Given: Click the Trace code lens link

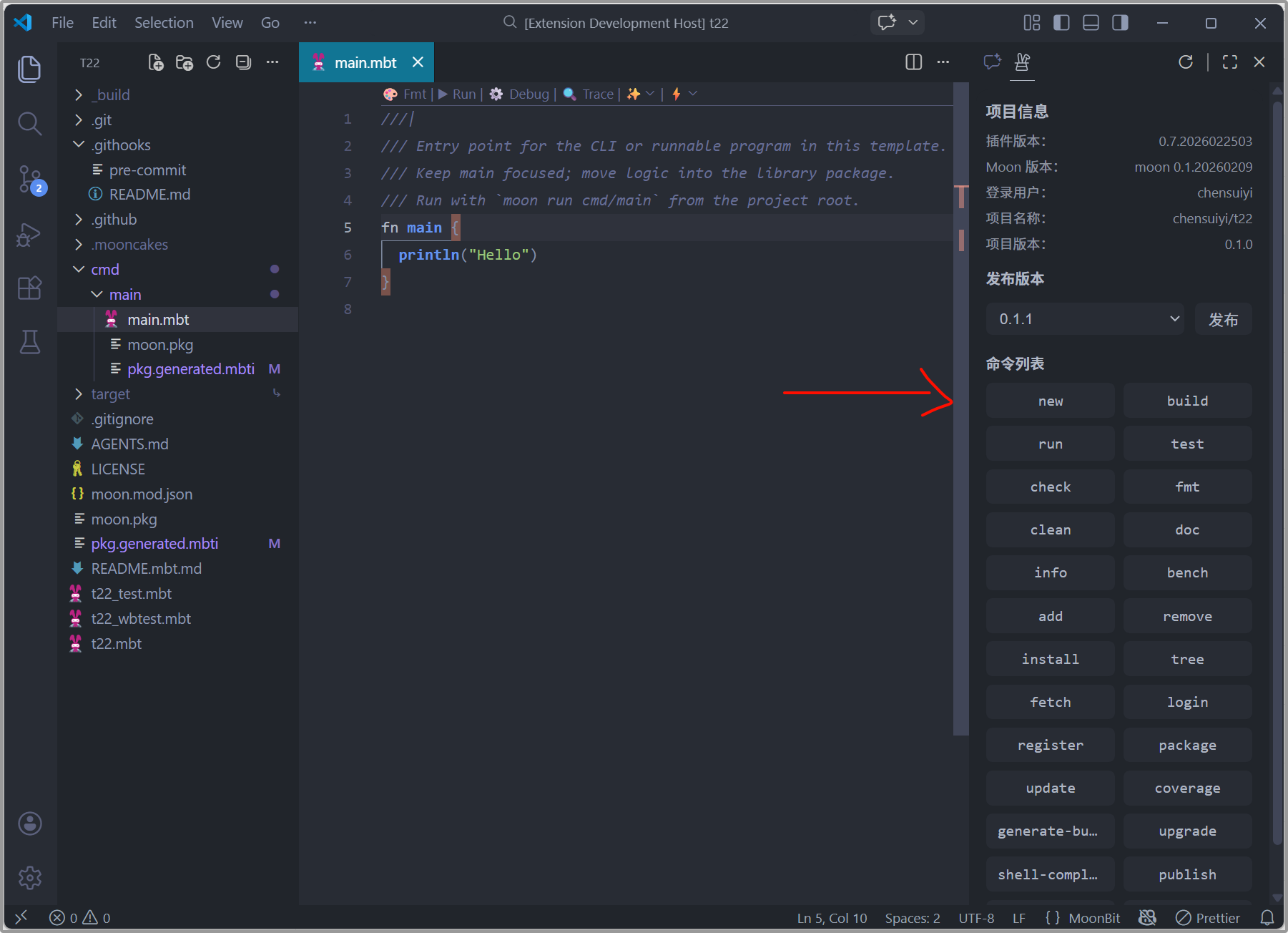Looking at the screenshot, I should pyautogui.click(x=589, y=94).
